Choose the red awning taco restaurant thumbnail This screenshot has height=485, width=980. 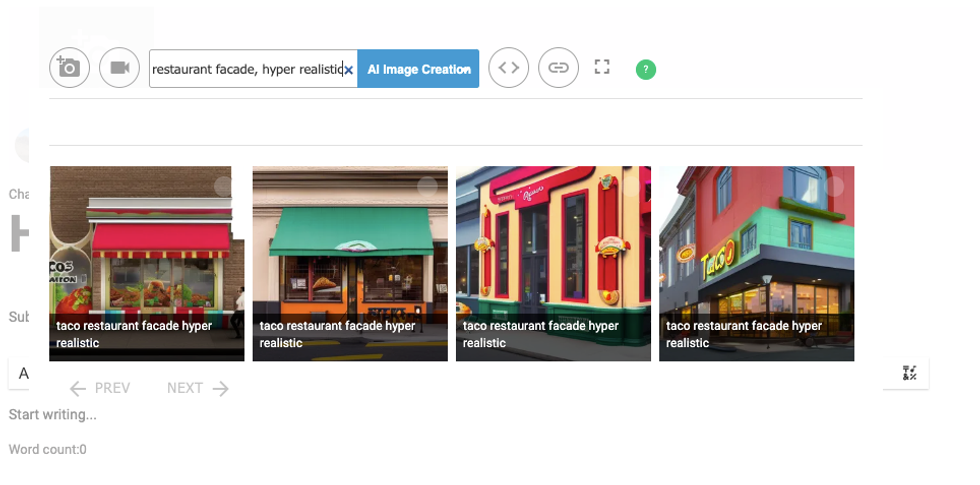[x=146, y=250]
